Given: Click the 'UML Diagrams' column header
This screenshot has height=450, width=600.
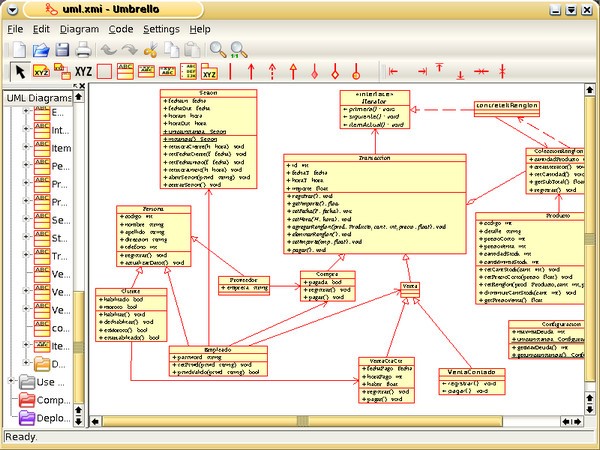Looking at the screenshot, I should pyautogui.click(x=38, y=98).
